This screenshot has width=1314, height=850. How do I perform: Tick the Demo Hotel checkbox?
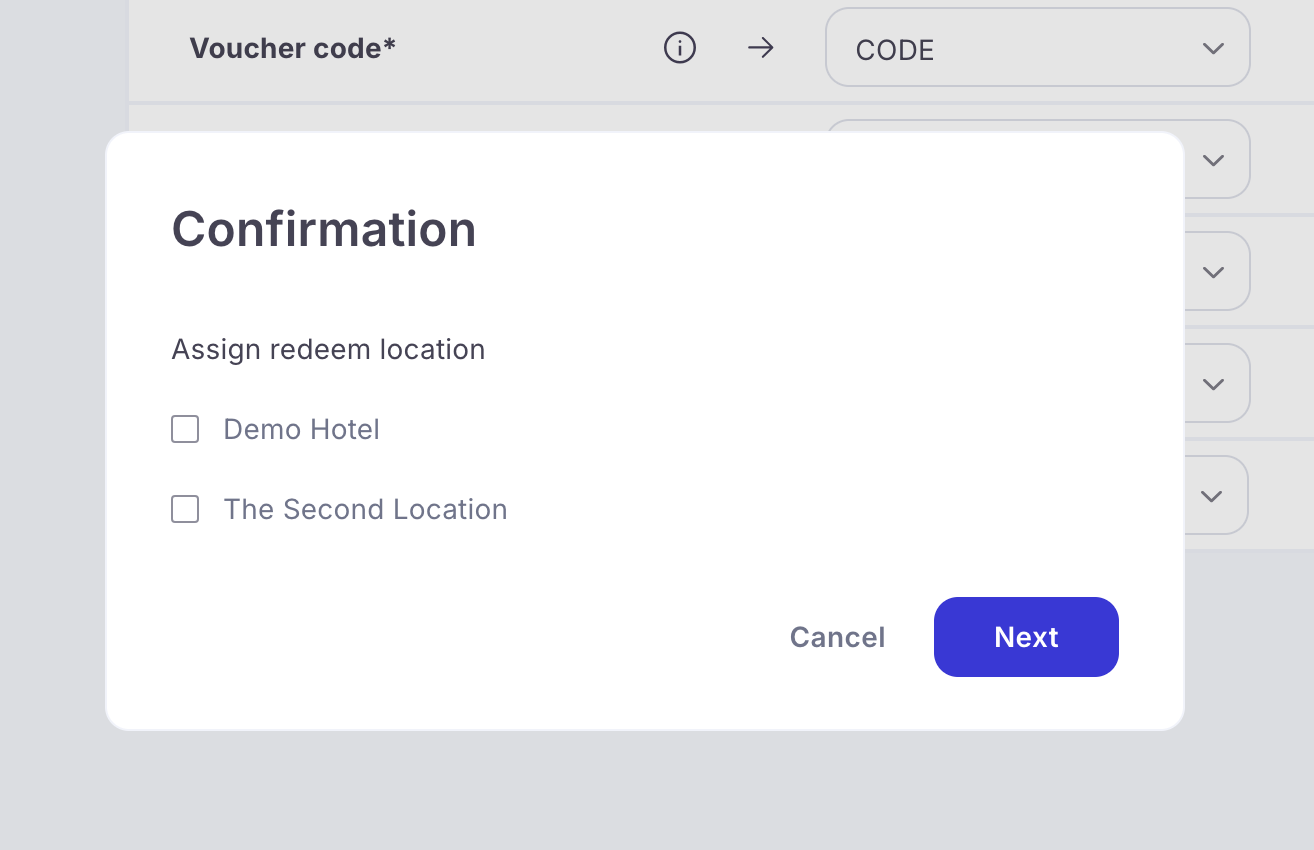pyautogui.click(x=185, y=429)
